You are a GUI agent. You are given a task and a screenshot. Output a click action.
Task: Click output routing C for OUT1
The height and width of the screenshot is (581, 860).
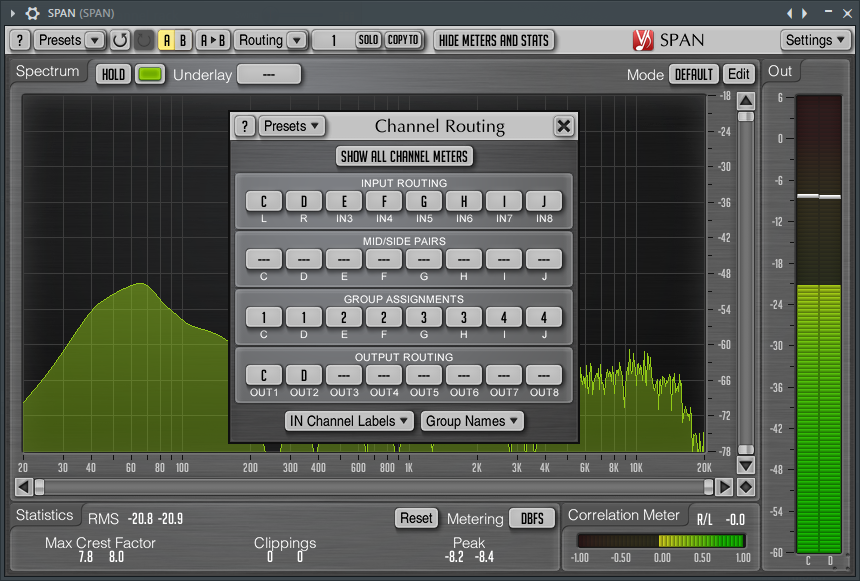264,375
